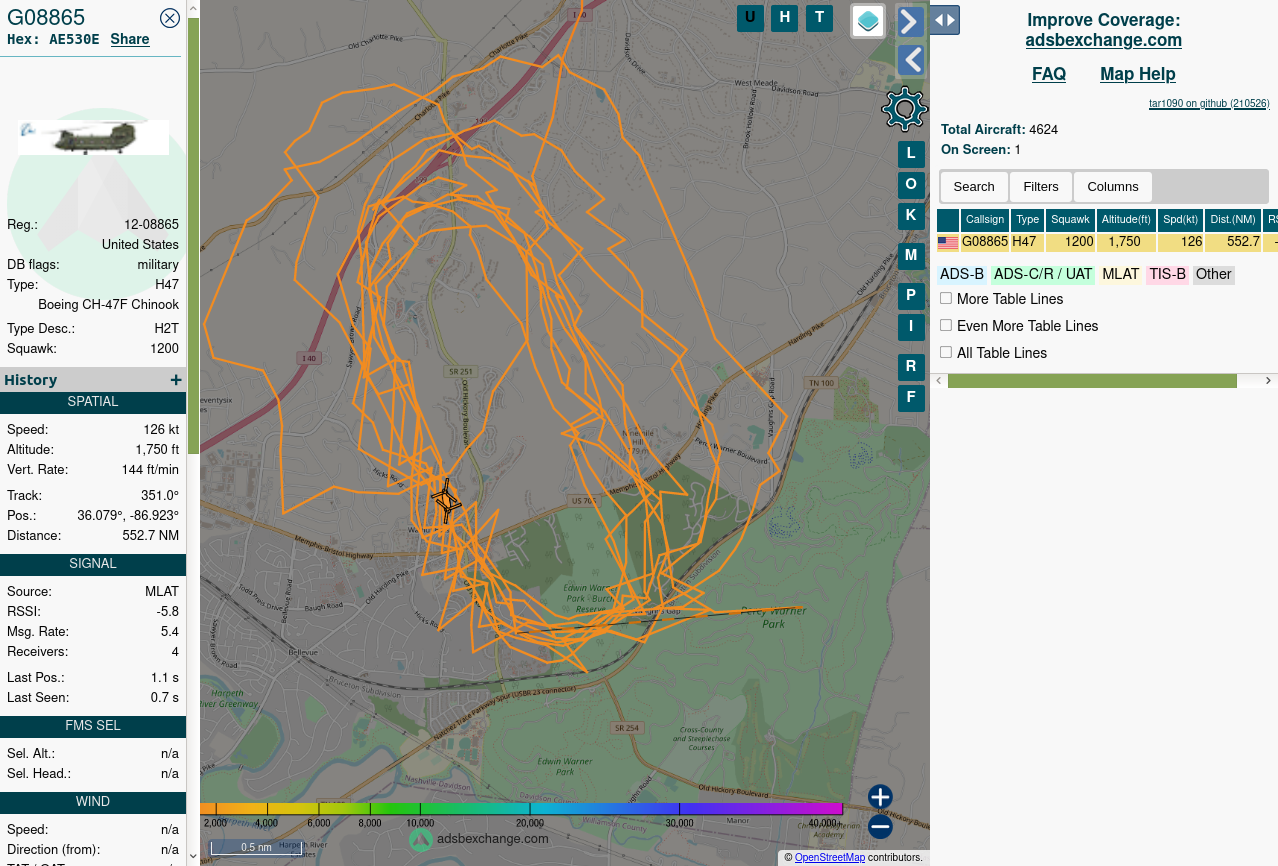The width and height of the screenshot is (1278, 866).
Task: Open the adsbexchange.com coverage link
Action: [1104, 40]
